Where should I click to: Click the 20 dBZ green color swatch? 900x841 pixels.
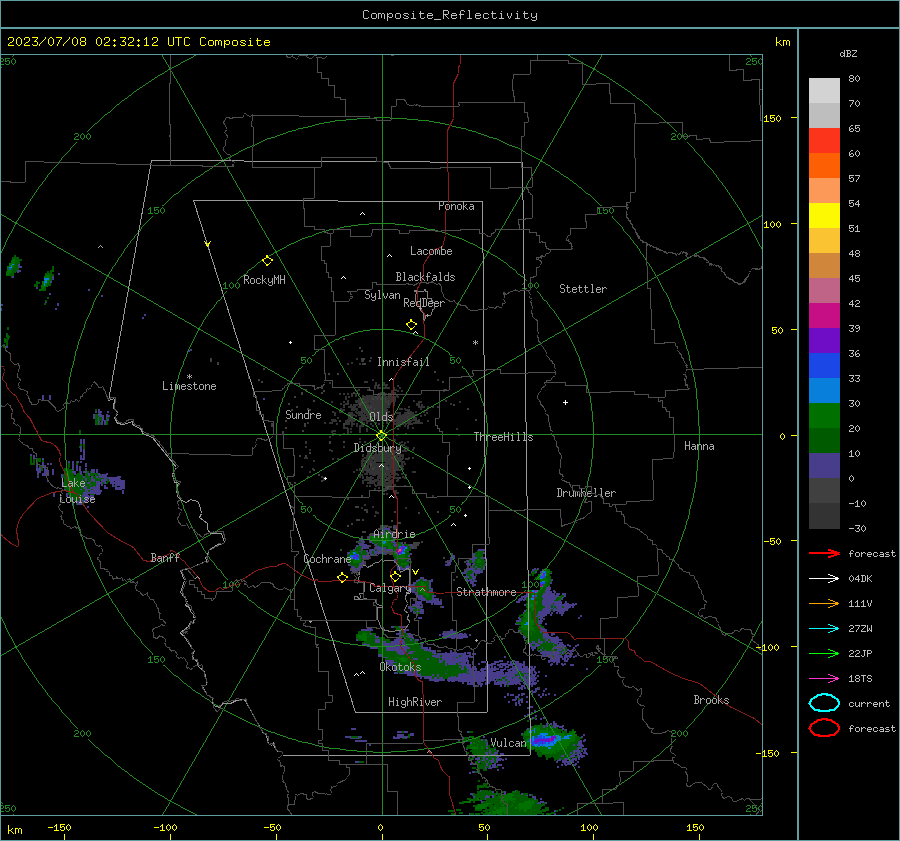pyautogui.click(x=824, y=415)
